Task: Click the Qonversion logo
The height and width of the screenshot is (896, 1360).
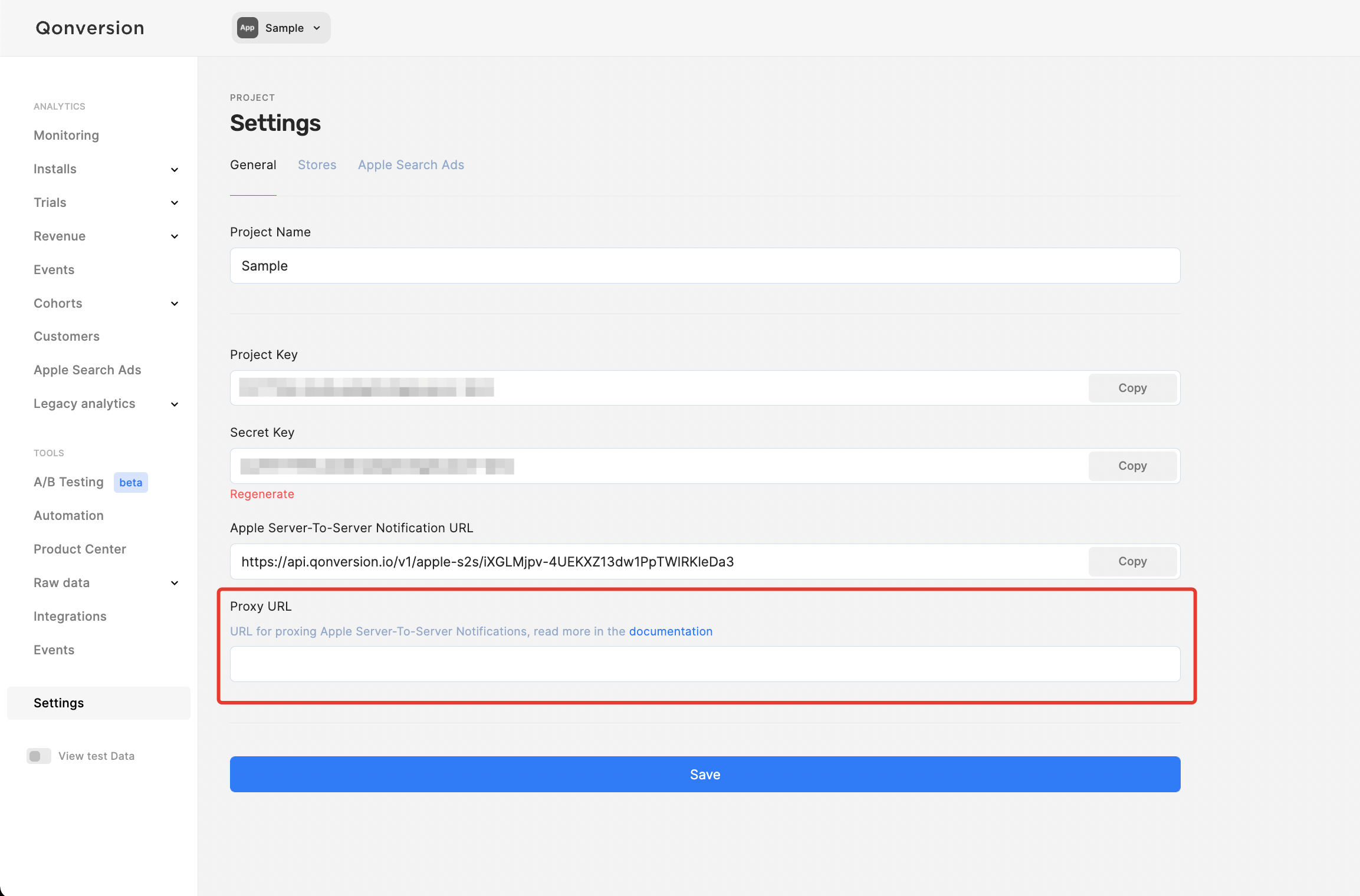Action: tap(90, 28)
